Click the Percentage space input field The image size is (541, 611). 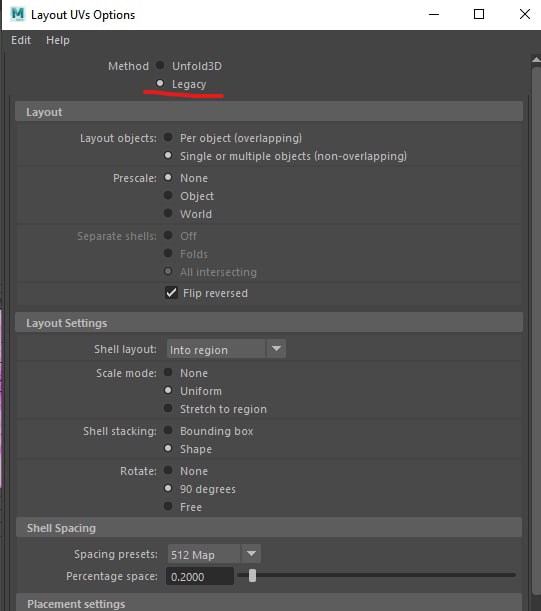pos(200,576)
